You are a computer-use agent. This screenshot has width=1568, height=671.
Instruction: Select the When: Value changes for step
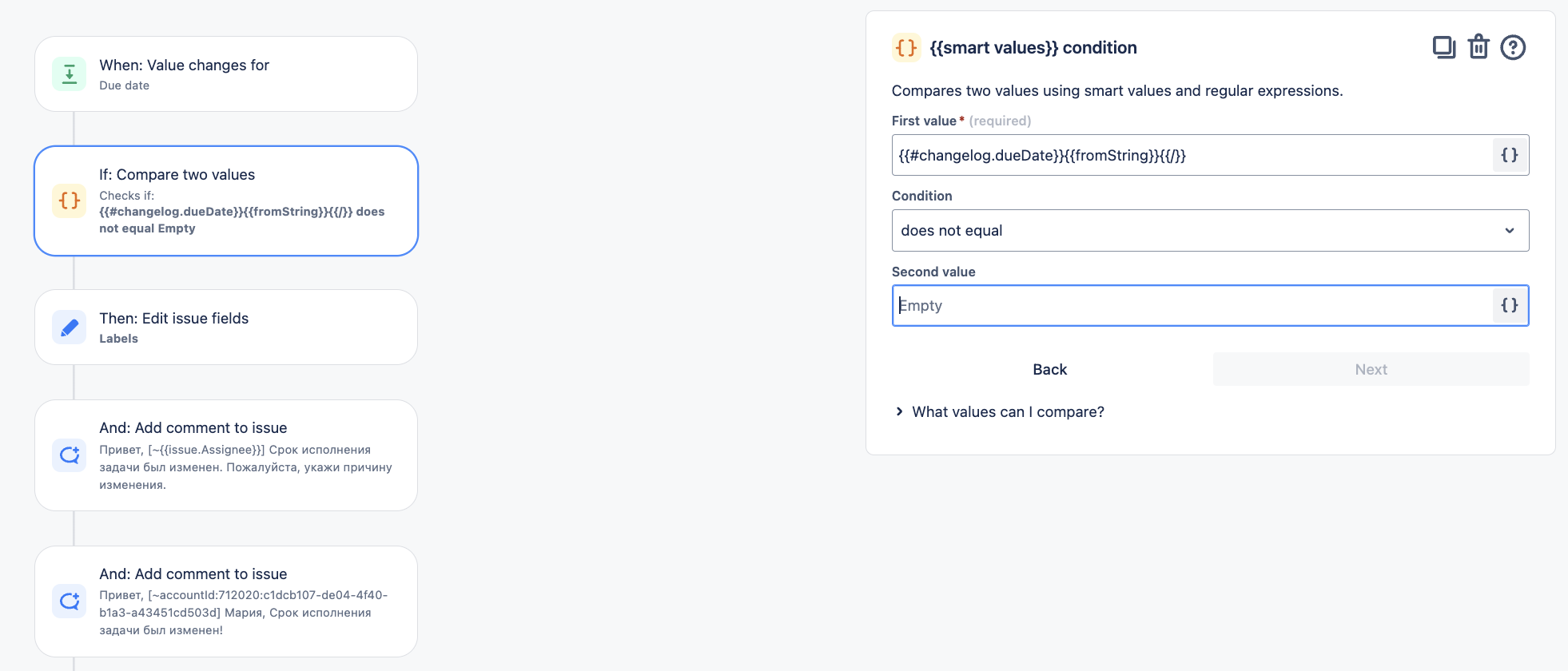pos(226,73)
